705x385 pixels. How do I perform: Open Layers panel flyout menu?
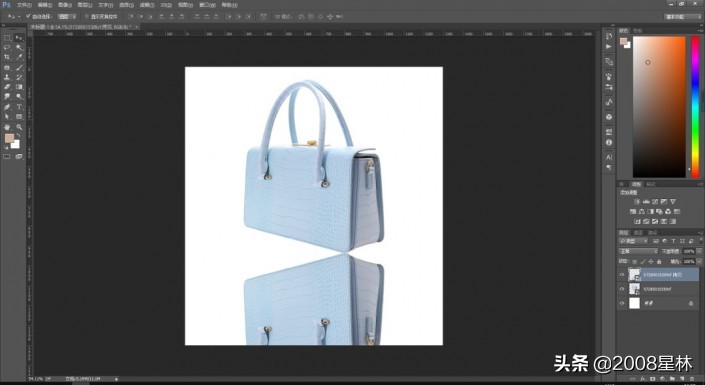coord(701,233)
